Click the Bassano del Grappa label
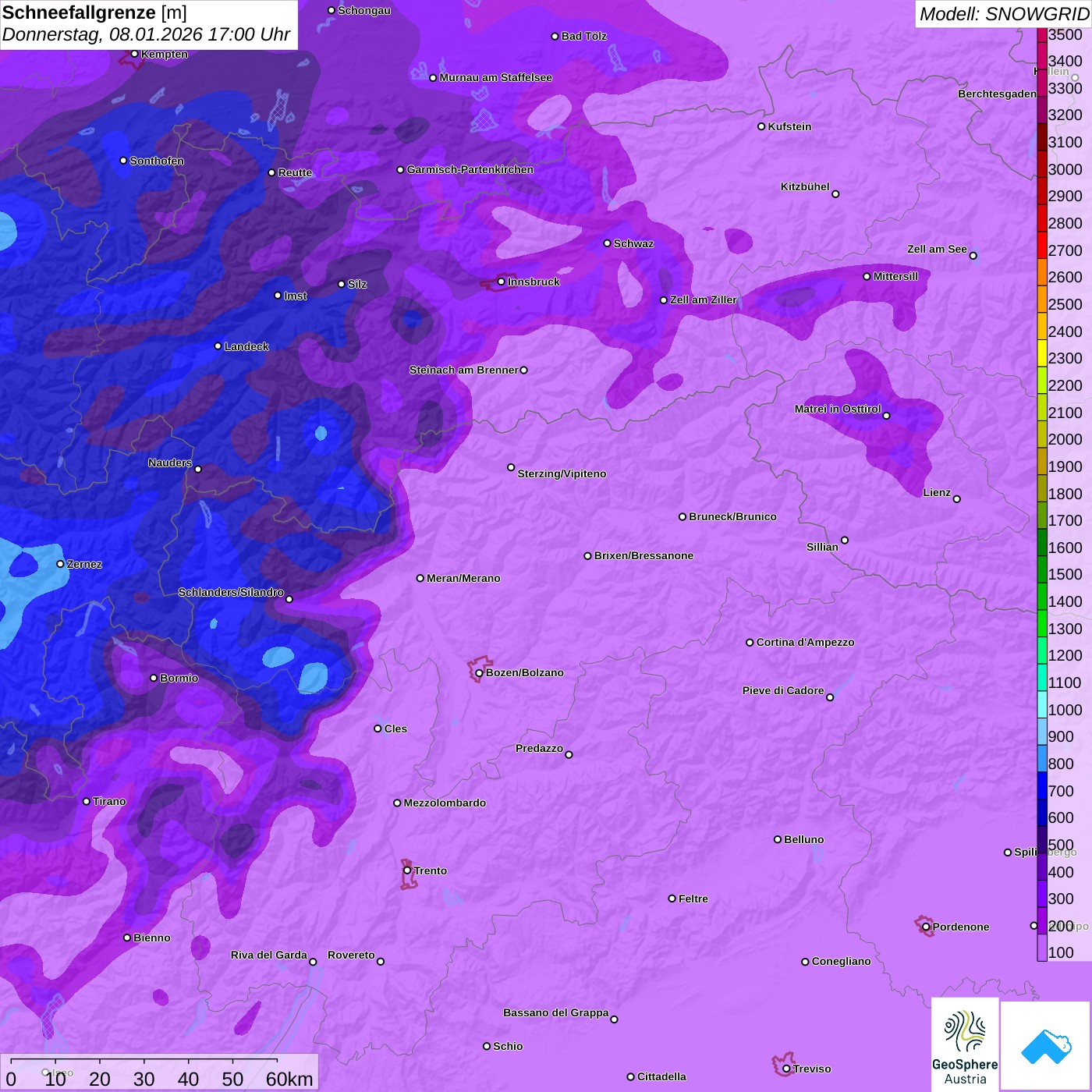The height and width of the screenshot is (1092, 1092). coord(556,1012)
